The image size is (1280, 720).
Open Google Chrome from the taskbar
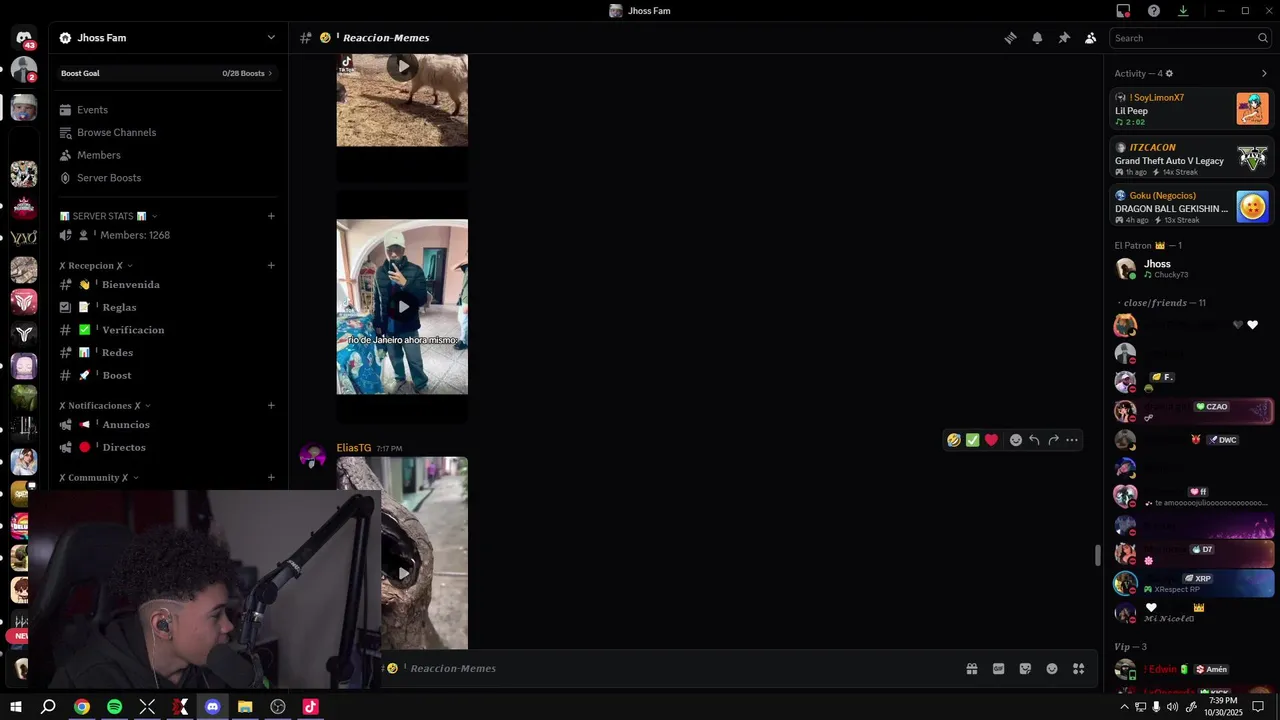coord(82,707)
